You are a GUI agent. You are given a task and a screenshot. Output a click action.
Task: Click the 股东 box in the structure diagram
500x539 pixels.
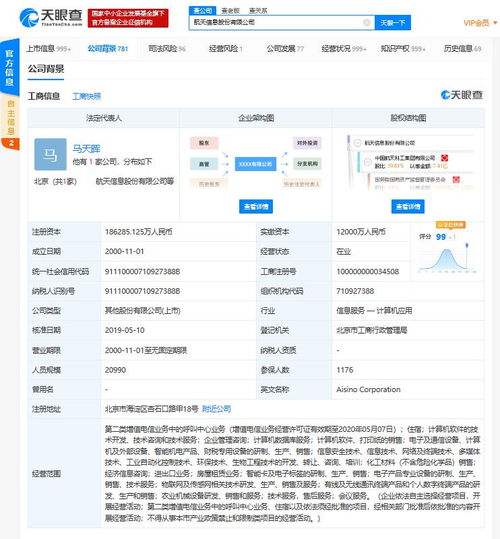[204, 143]
